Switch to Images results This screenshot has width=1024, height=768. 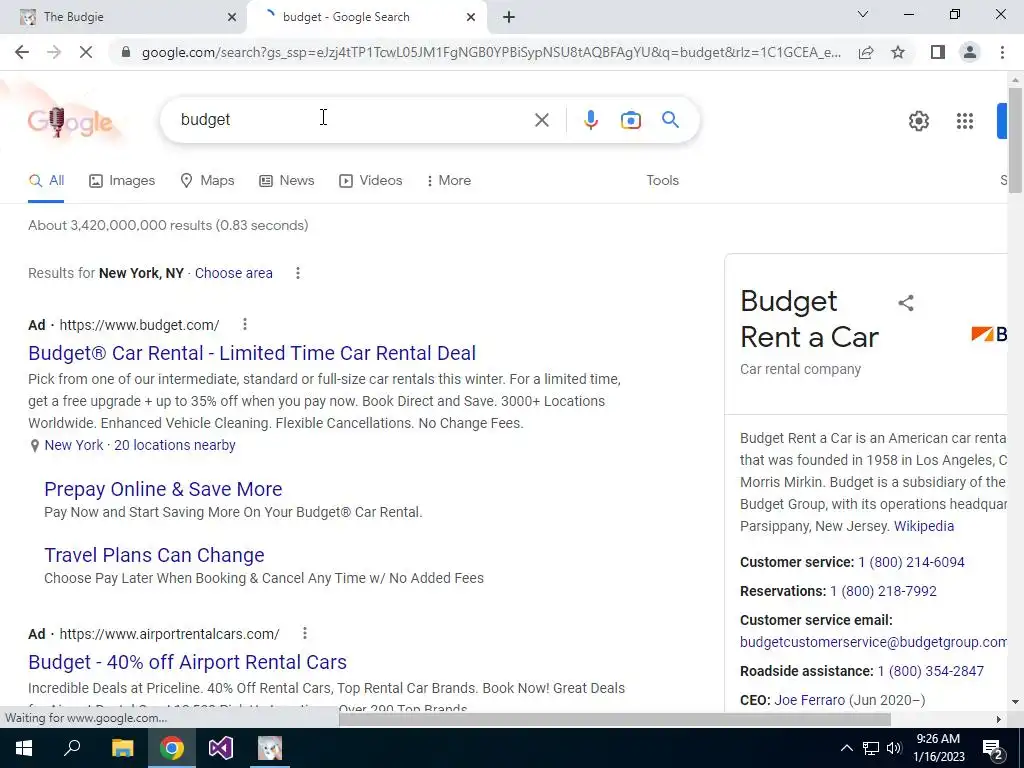click(x=122, y=180)
